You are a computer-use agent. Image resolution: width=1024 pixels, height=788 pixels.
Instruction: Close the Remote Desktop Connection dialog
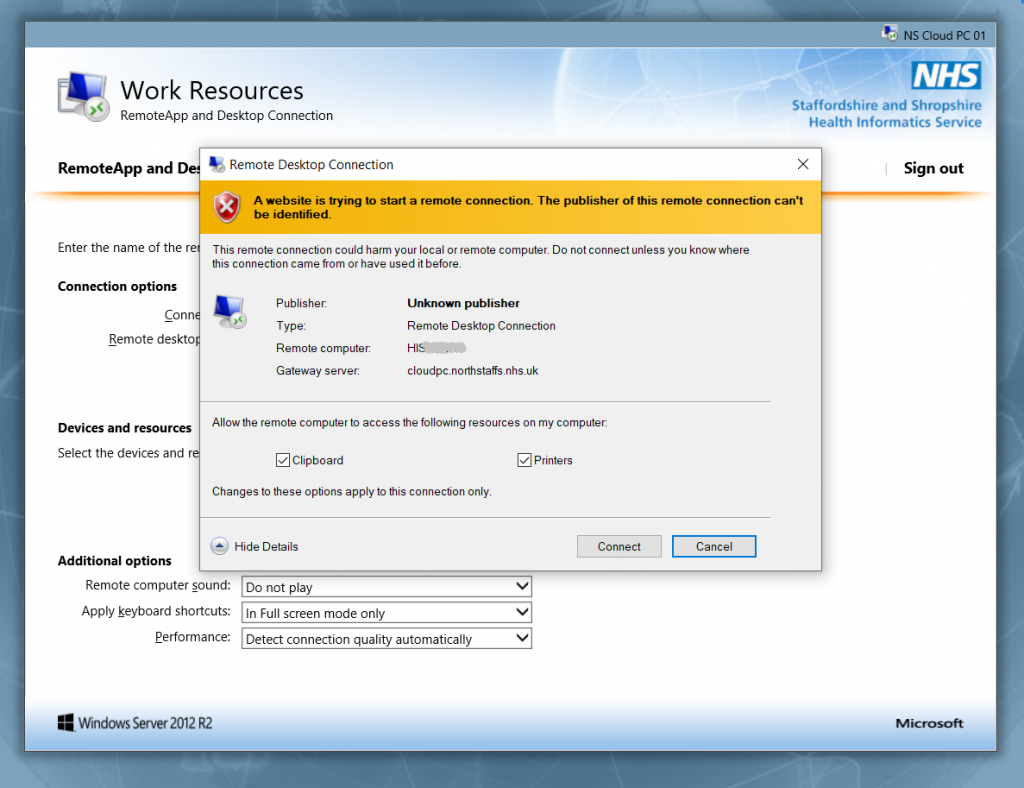[802, 164]
